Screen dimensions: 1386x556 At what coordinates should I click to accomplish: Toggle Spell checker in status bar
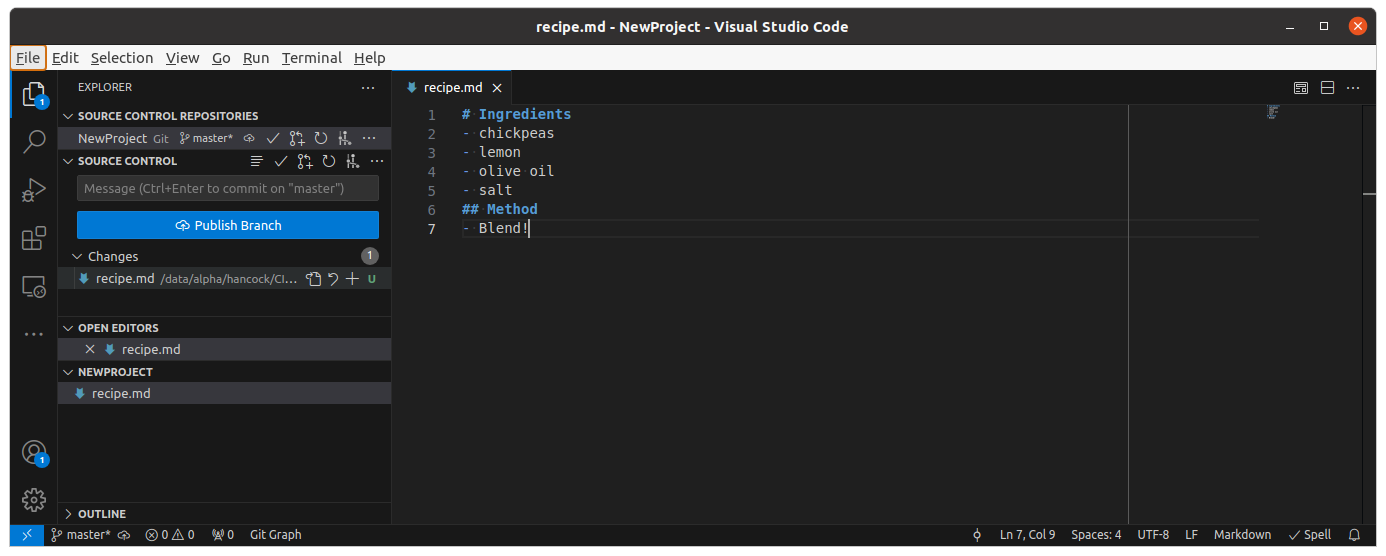click(1310, 535)
